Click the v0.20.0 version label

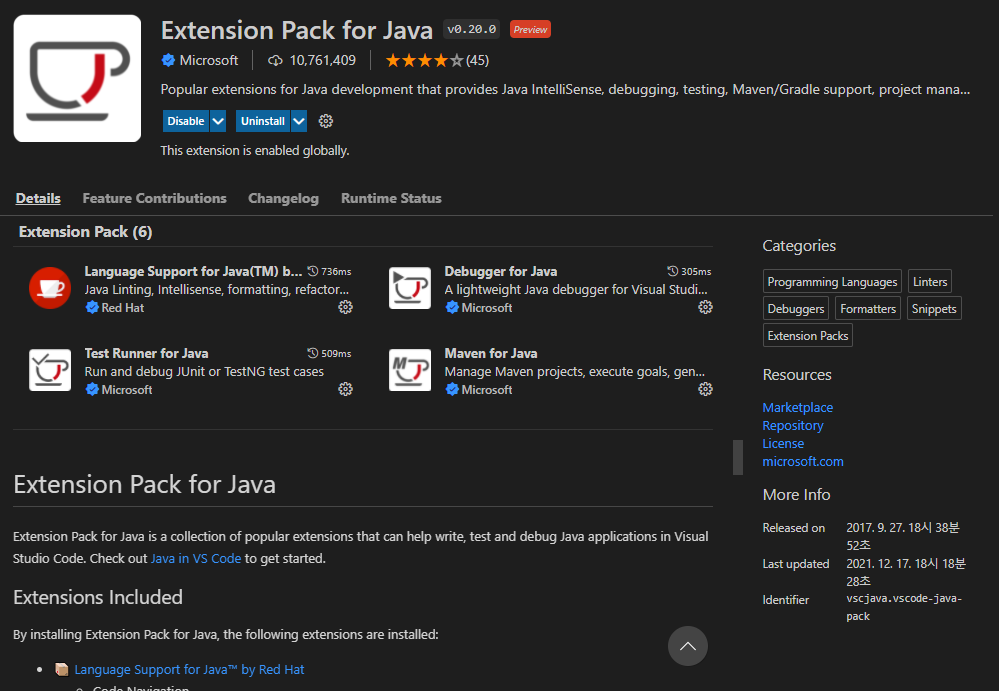[471, 29]
